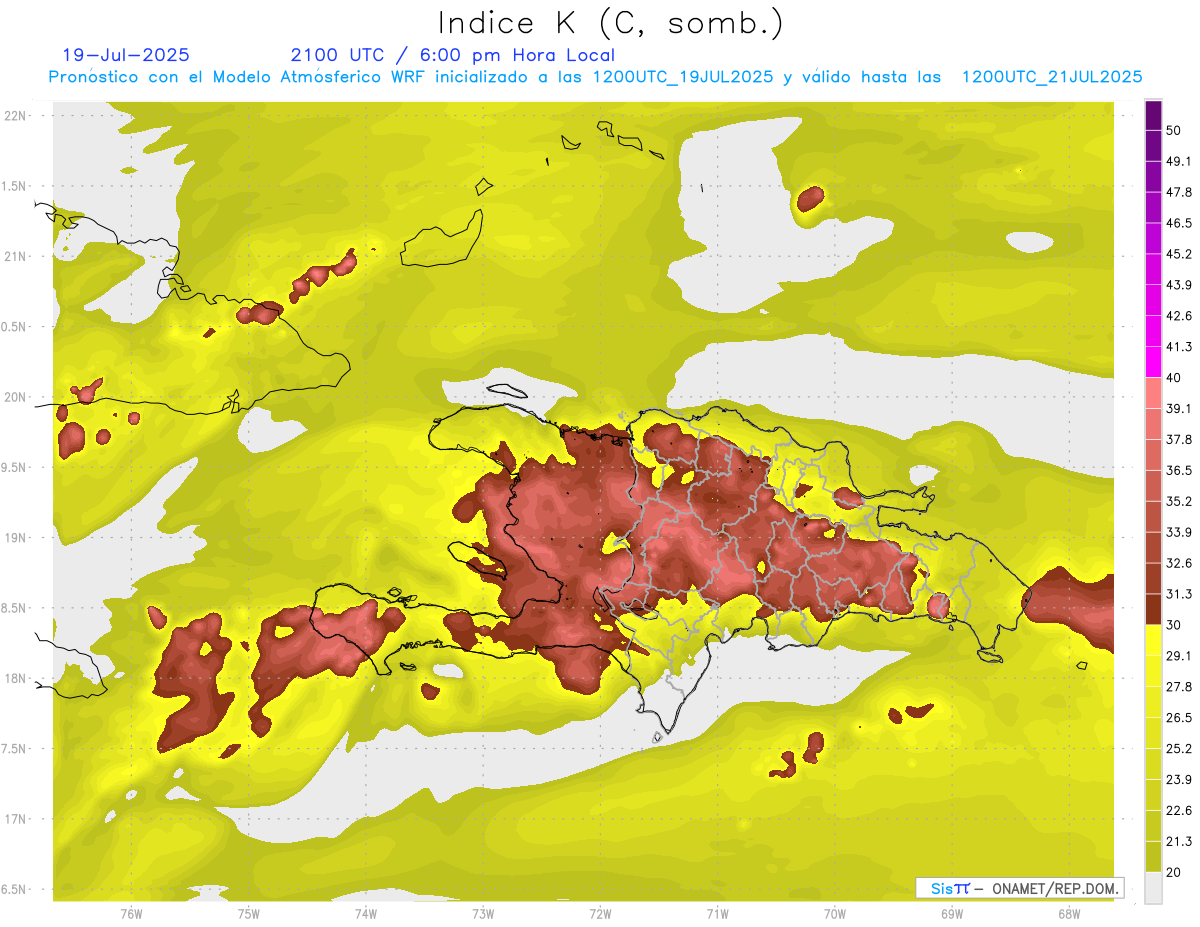Click the 19N latitude label
The height and width of the screenshot is (927, 1200).
(x=15, y=537)
